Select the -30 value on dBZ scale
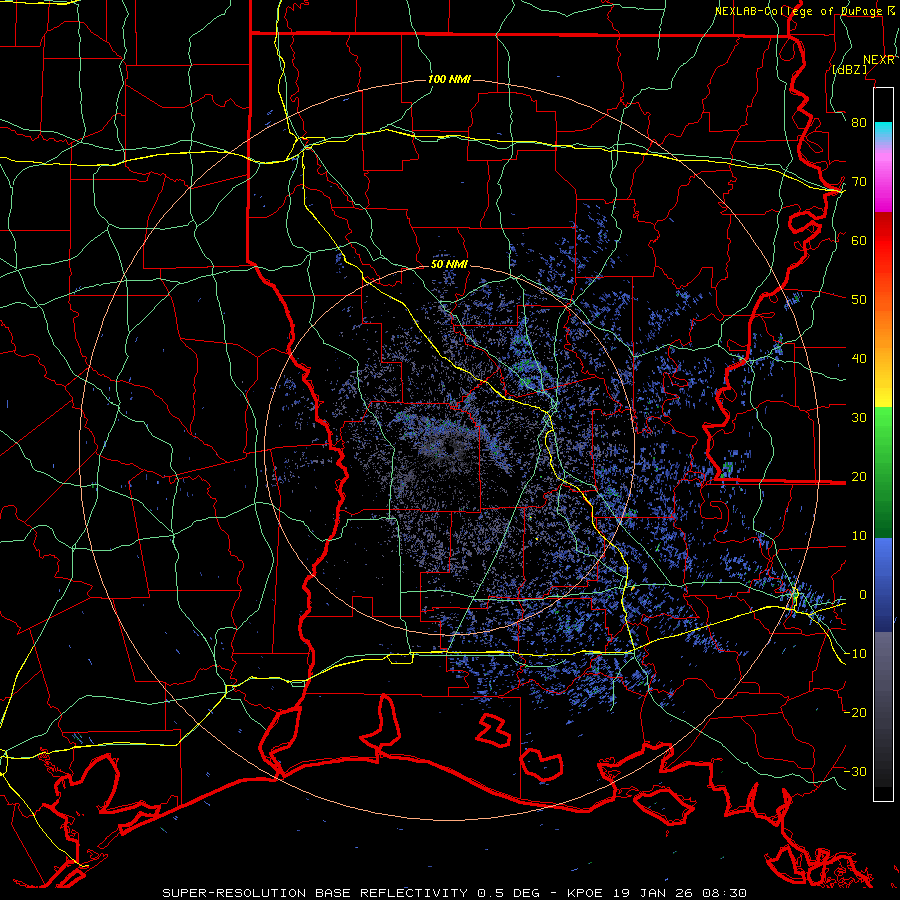The image size is (900, 900). tap(855, 772)
